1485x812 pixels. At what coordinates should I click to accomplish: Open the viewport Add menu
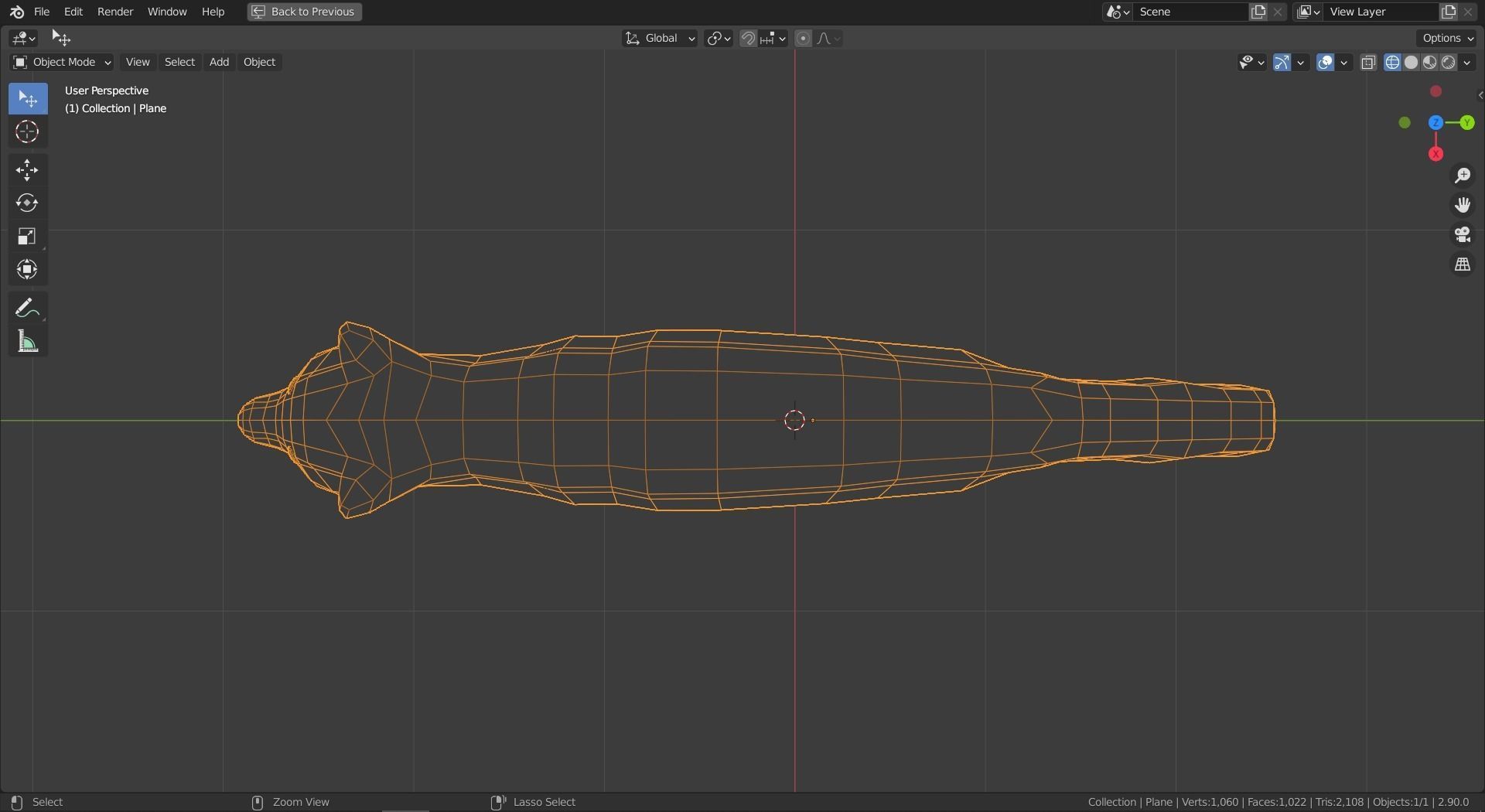point(219,62)
